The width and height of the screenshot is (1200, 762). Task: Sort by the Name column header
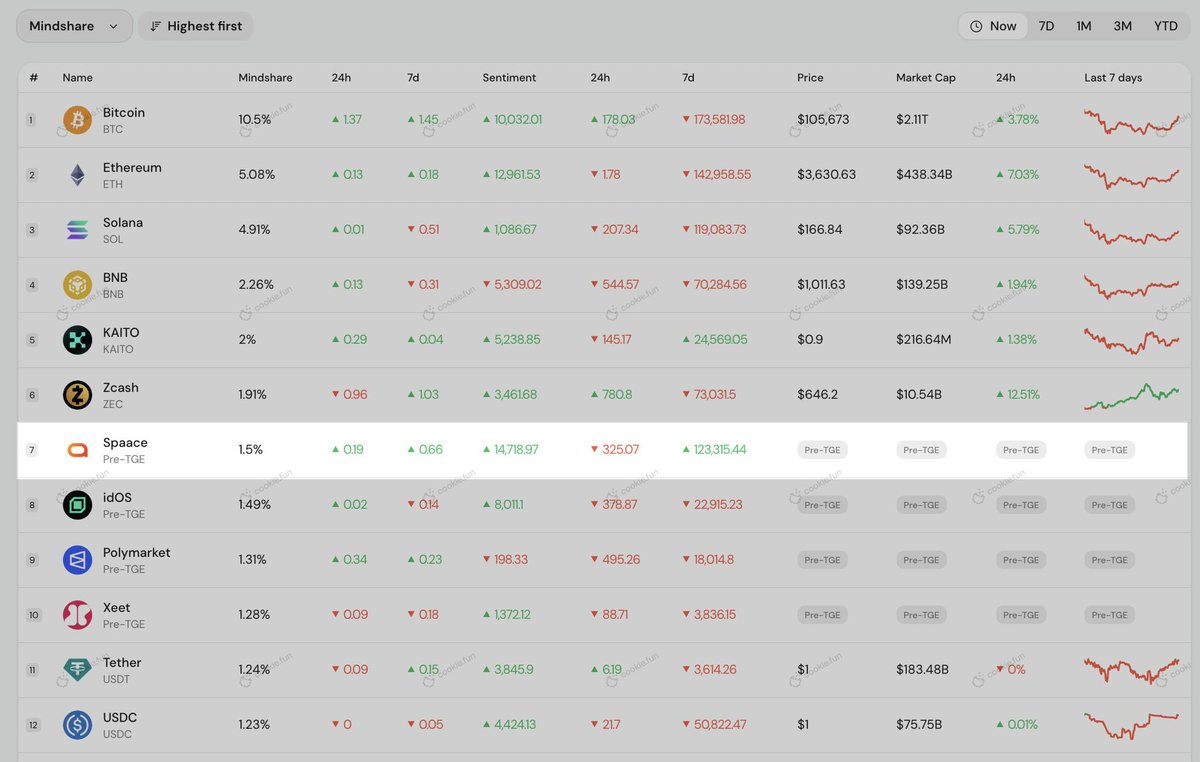point(77,77)
